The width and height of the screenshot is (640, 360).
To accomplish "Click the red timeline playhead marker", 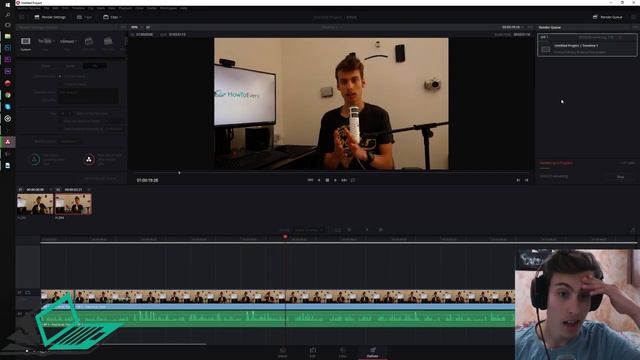I will tap(285, 237).
